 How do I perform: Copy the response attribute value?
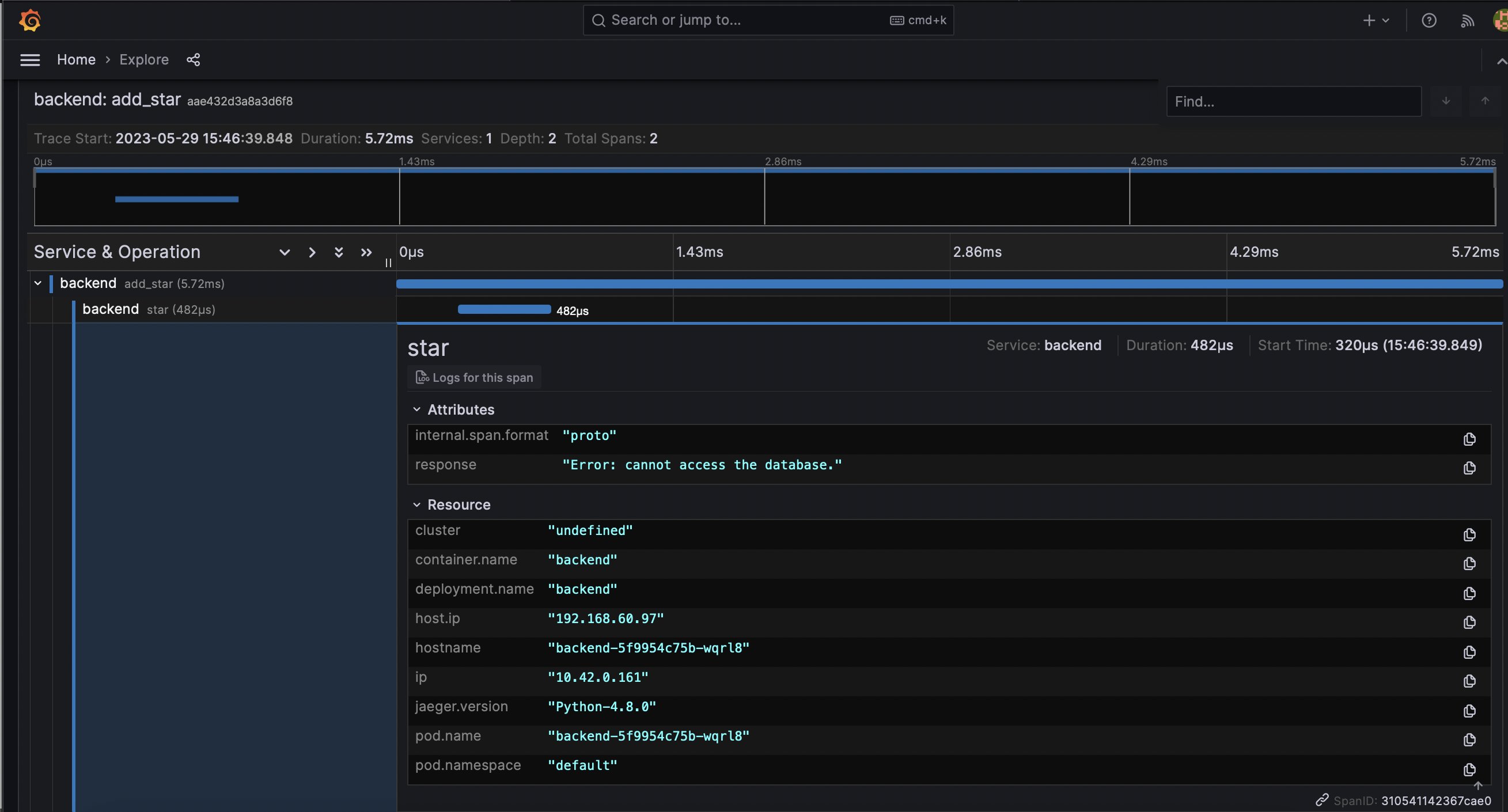tap(1469, 468)
